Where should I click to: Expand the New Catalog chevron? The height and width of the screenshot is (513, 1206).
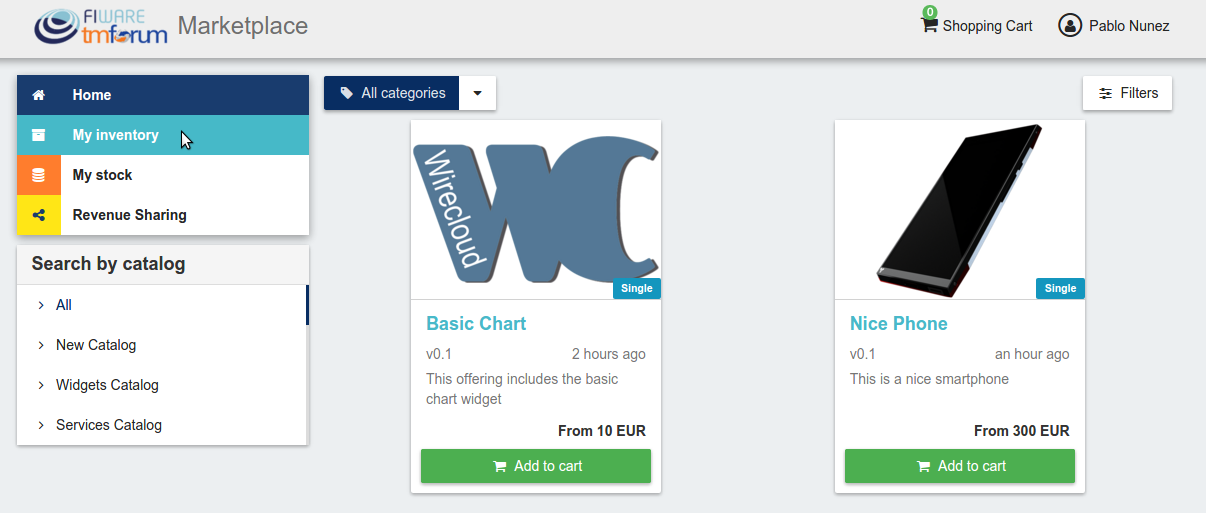pyautogui.click(x=41, y=345)
